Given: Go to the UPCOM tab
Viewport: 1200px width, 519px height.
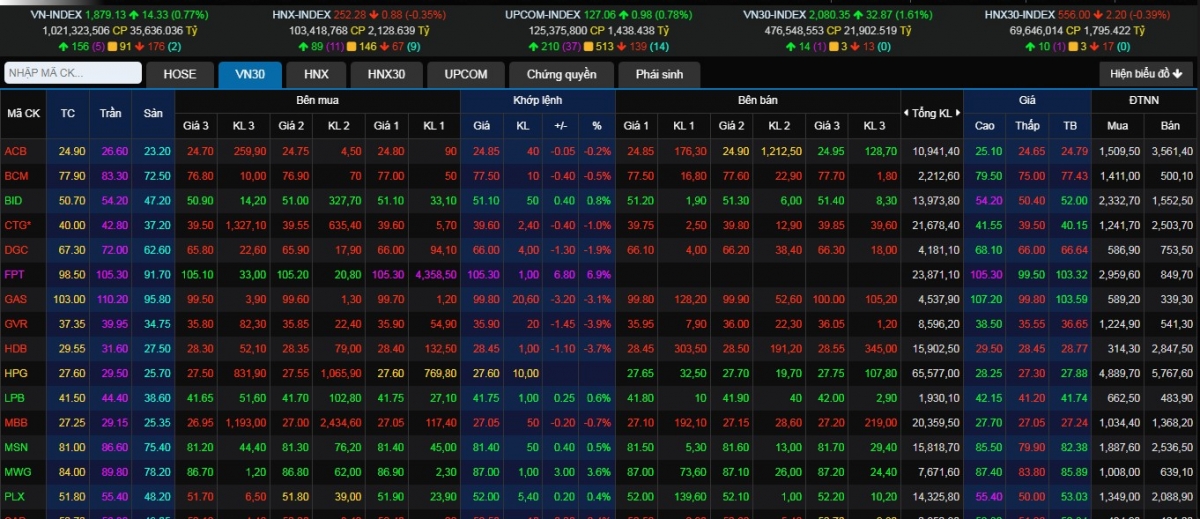Looking at the screenshot, I should click(x=465, y=74).
